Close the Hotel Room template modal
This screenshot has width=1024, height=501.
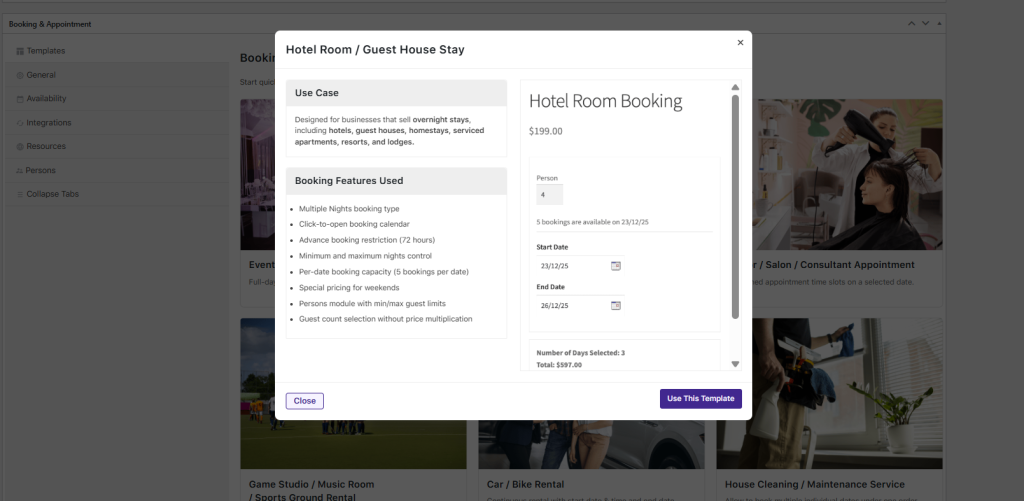pyautogui.click(x=740, y=42)
